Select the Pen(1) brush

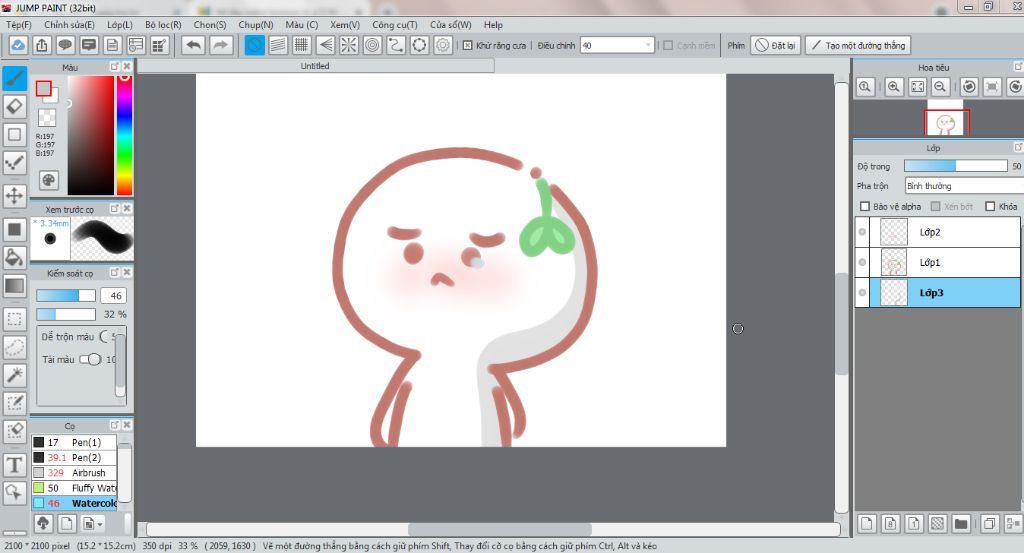click(74, 442)
